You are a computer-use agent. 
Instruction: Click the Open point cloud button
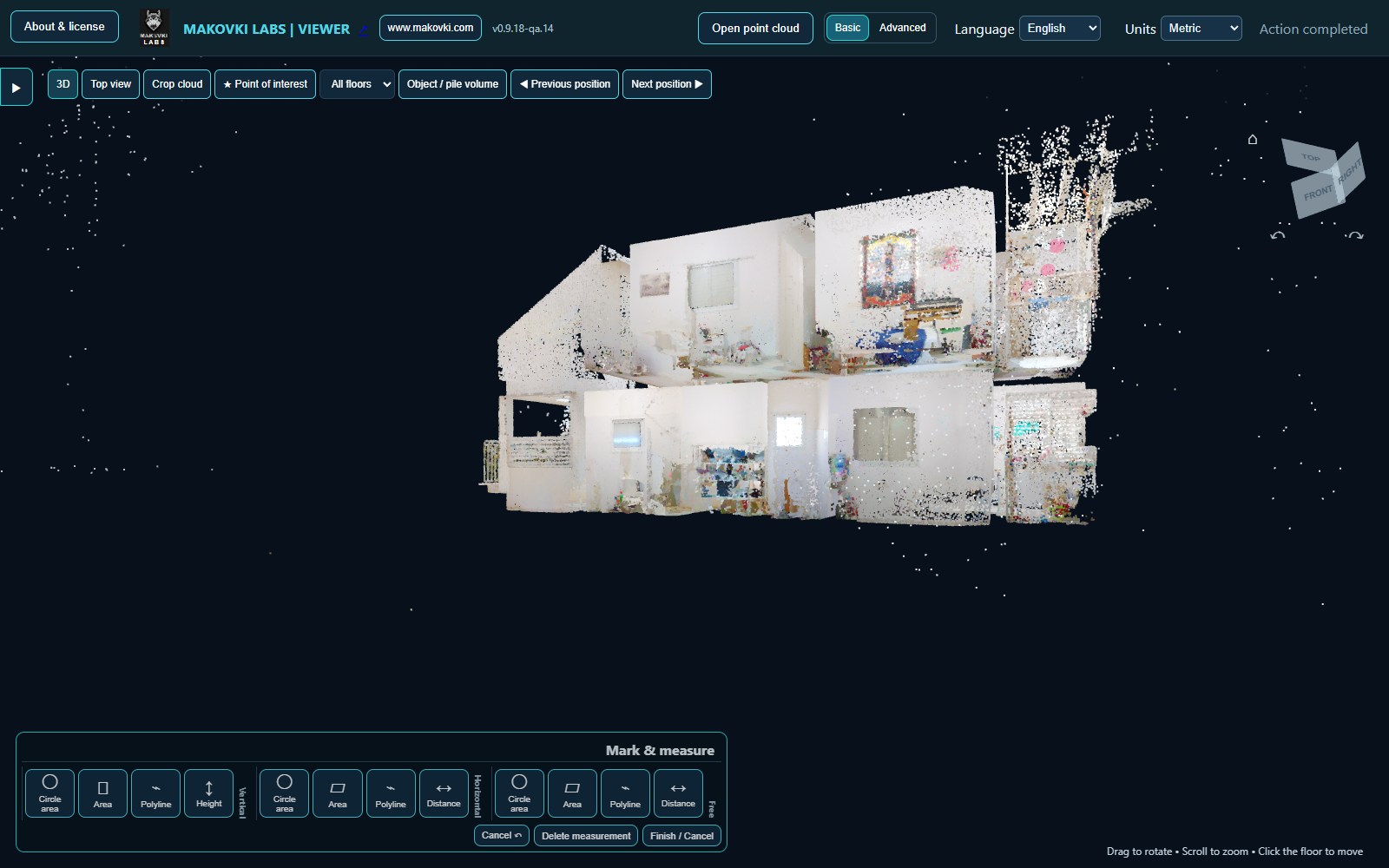(755, 28)
